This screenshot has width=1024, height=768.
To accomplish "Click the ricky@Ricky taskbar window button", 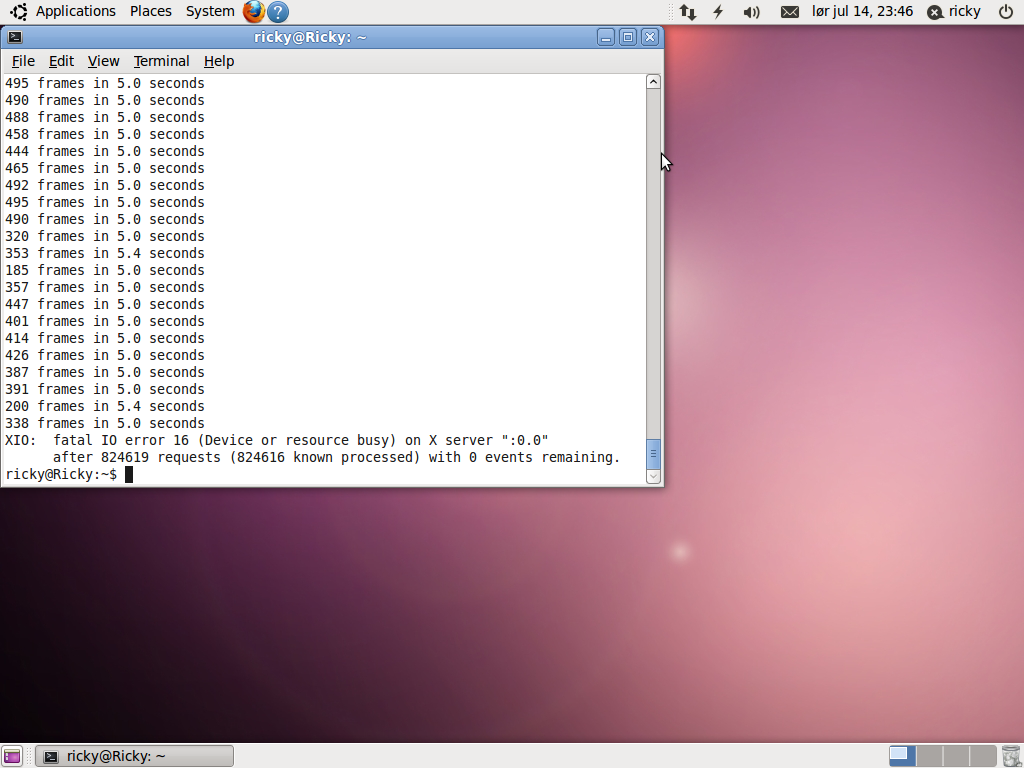I will (x=135, y=756).
